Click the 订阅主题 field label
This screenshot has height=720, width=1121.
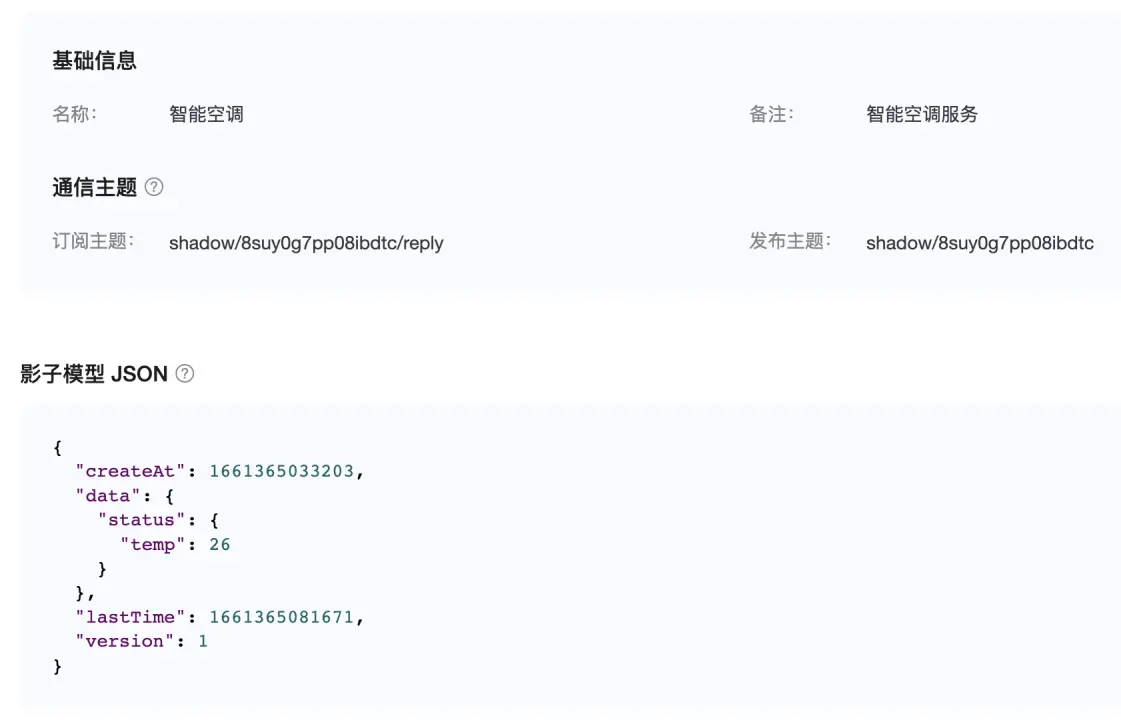coord(93,241)
